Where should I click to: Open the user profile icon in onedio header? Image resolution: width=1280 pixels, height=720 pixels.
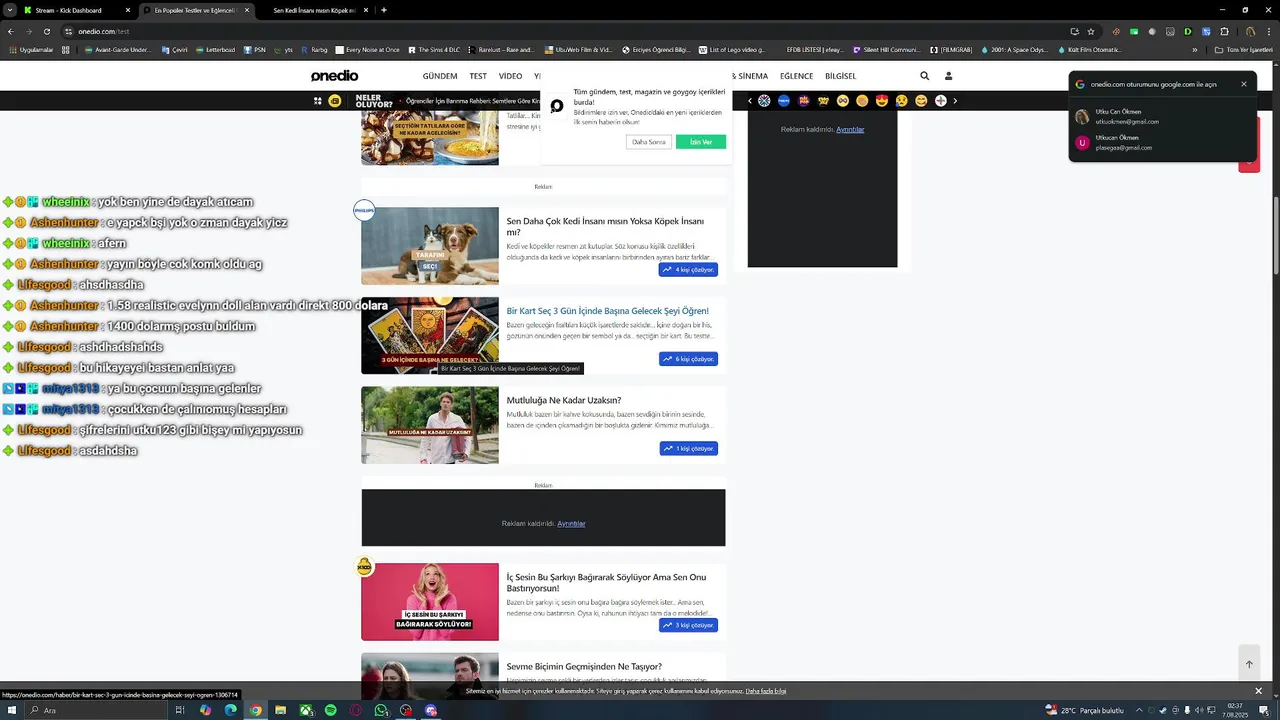[x=948, y=76]
